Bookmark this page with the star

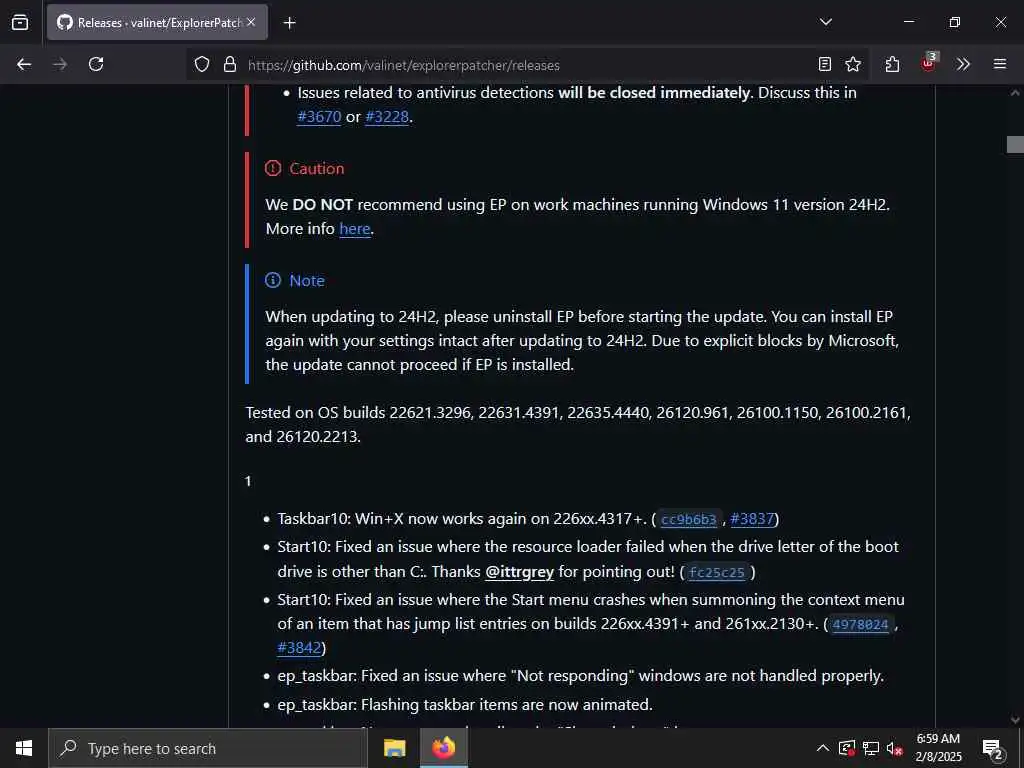click(853, 64)
